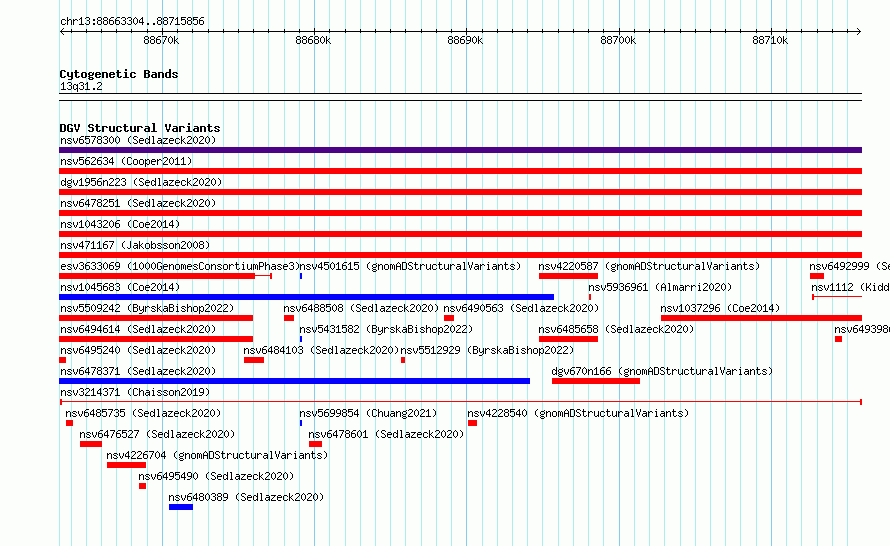Click the DGV Structural Variants track title
The height and width of the screenshot is (546, 890).
point(140,128)
